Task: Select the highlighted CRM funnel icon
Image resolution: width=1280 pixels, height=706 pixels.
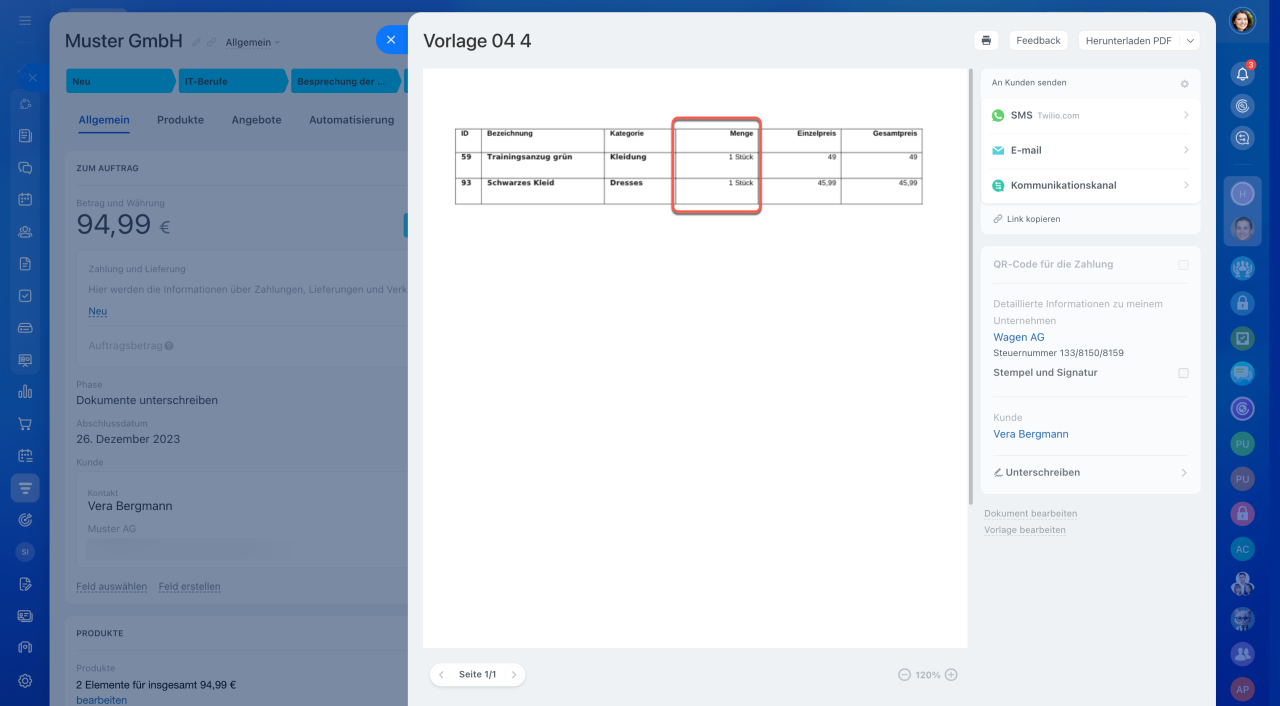Action: (x=25, y=488)
